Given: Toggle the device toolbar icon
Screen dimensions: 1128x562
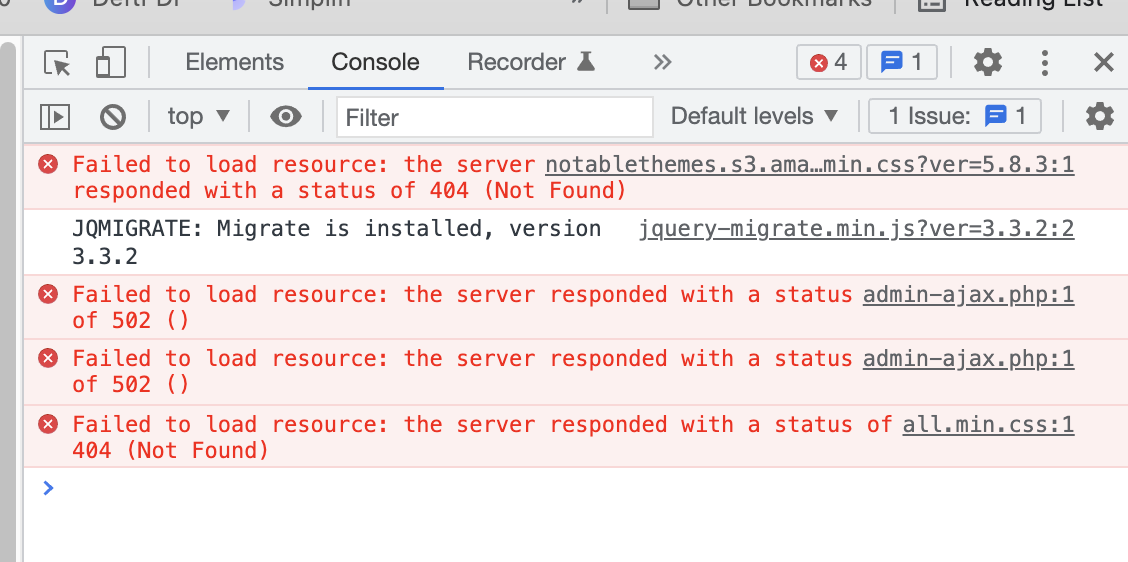Looking at the screenshot, I should tap(111, 62).
